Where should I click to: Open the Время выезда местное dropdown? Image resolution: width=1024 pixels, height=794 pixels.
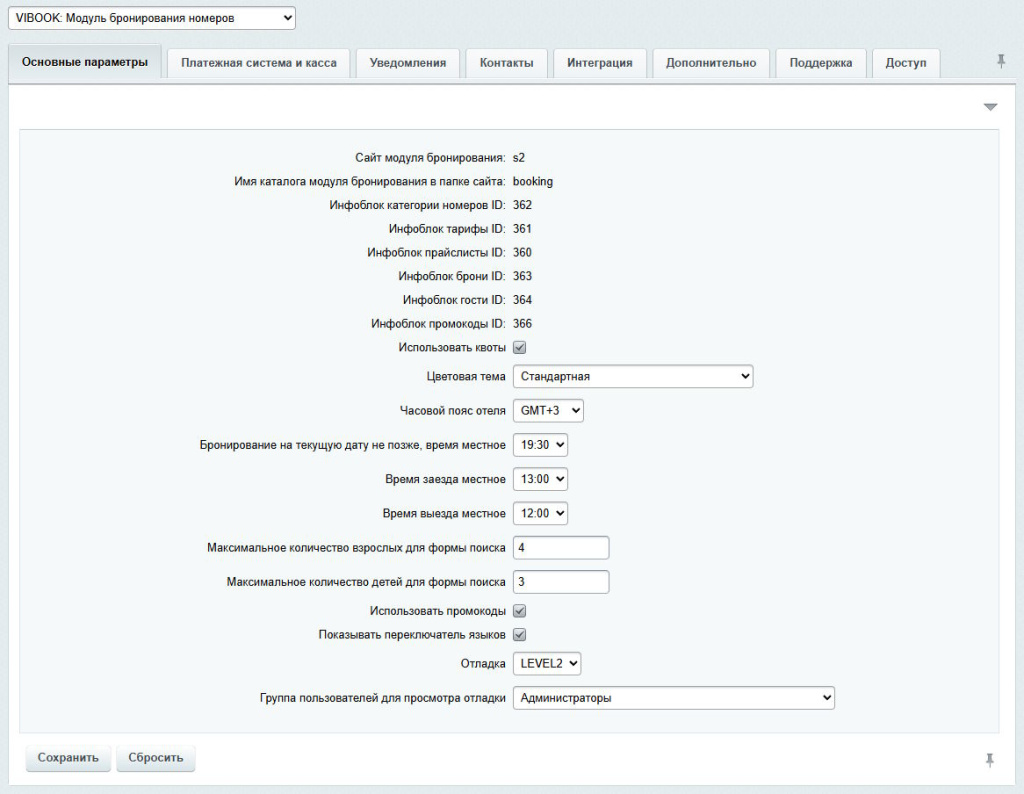pyautogui.click(x=540, y=513)
